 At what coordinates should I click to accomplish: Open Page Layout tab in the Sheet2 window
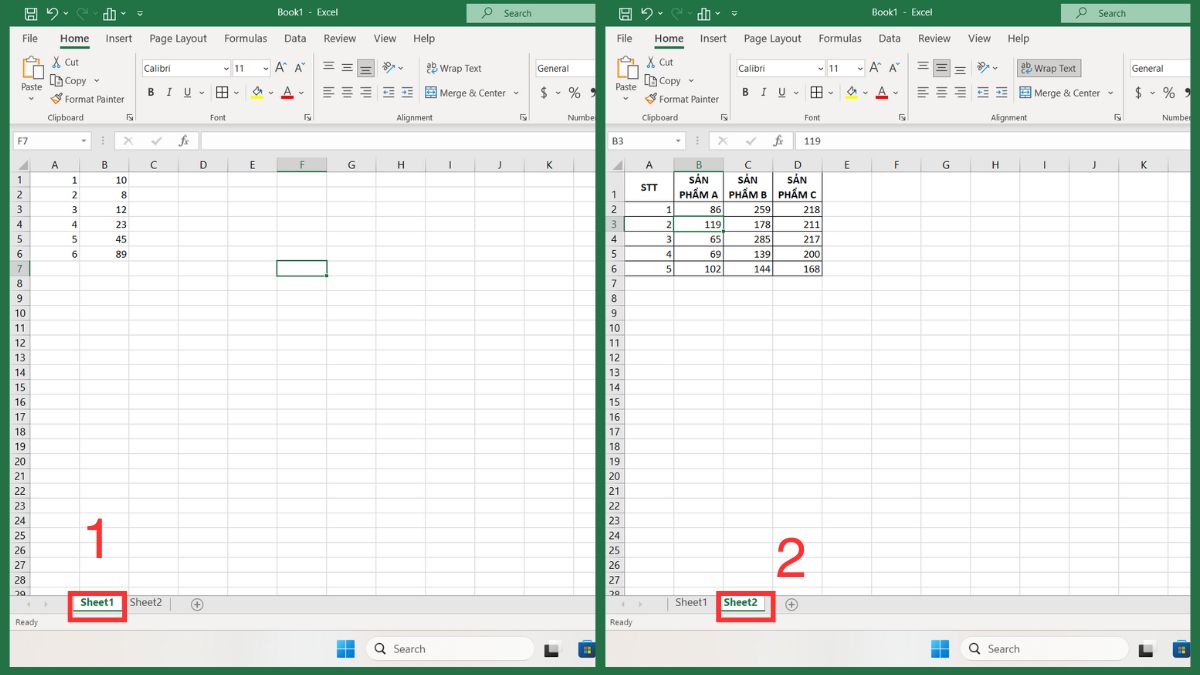point(772,39)
